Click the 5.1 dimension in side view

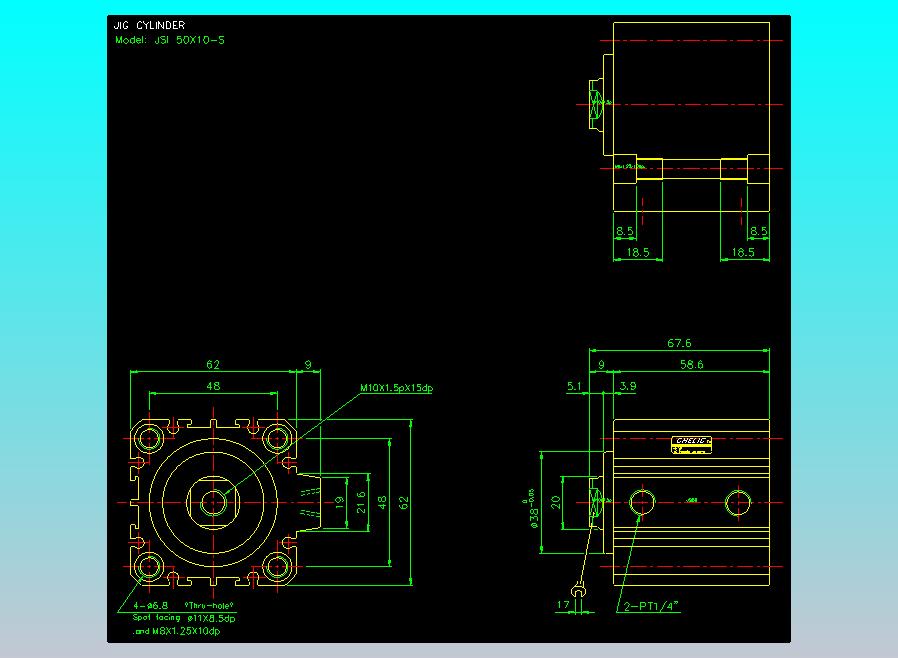pos(574,385)
